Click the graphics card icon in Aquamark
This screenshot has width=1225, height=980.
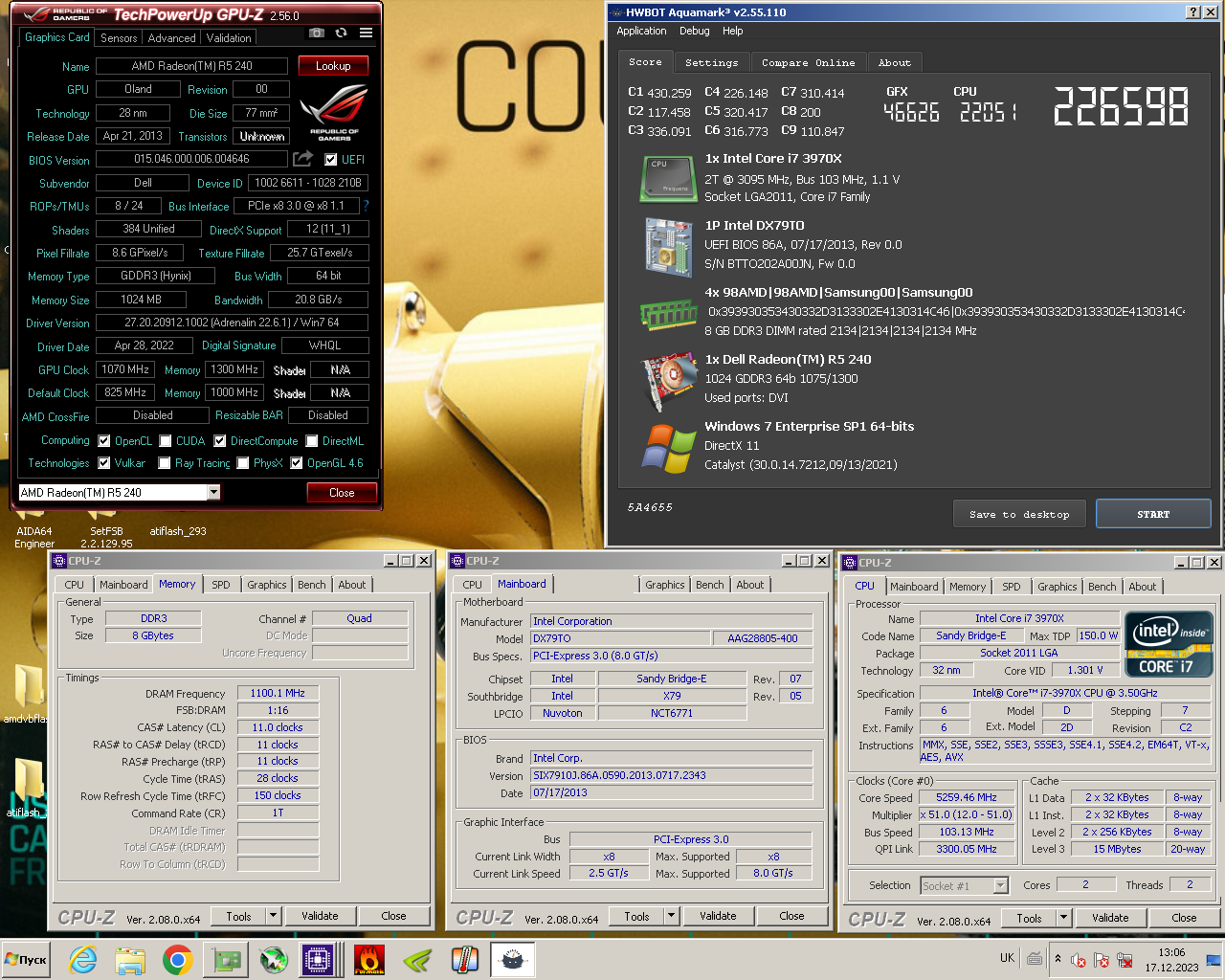(667, 380)
